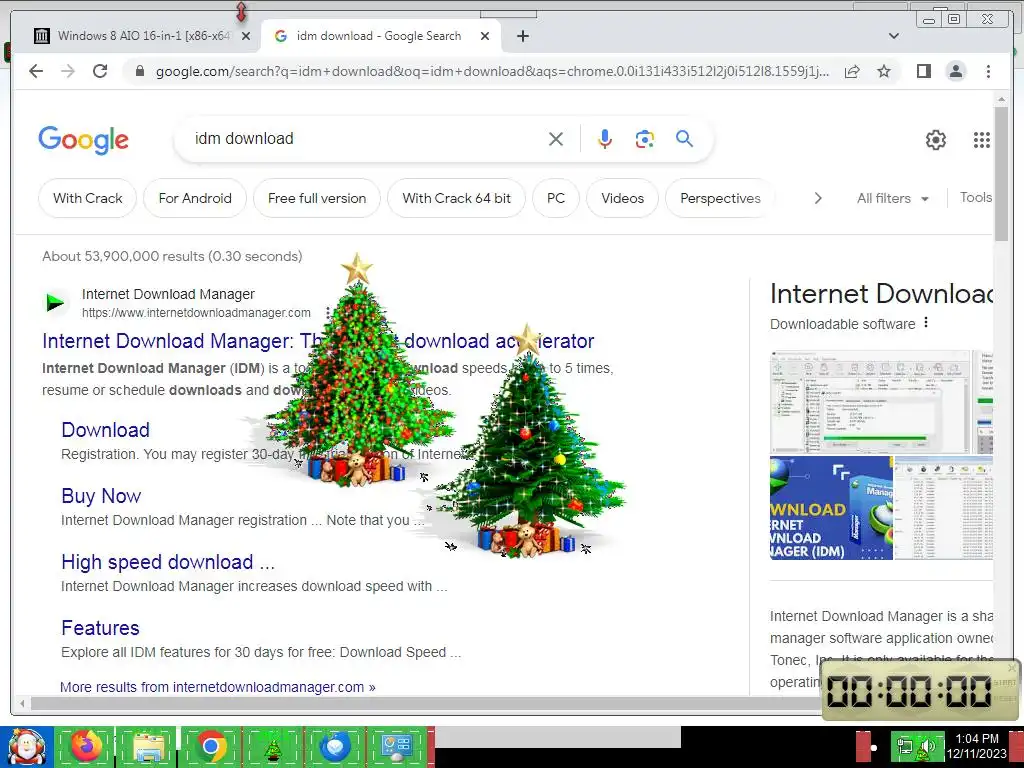
Task: Search by image with Google Lens
Action: 645,139
